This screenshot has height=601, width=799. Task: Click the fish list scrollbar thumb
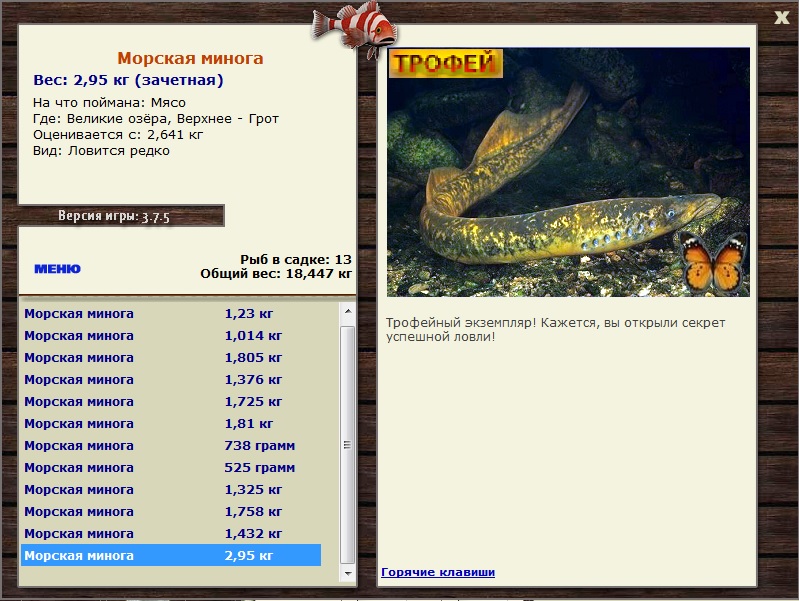(x=348, y=445)
